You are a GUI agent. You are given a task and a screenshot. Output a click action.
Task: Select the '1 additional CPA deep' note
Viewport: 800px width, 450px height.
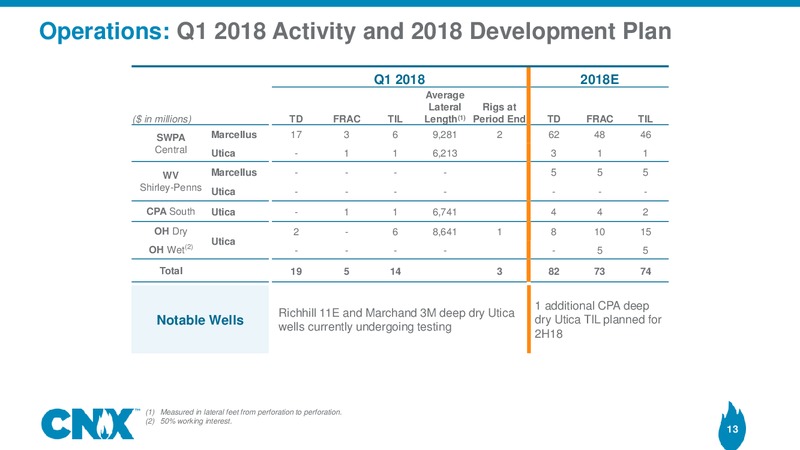click(x=598, y=320)
